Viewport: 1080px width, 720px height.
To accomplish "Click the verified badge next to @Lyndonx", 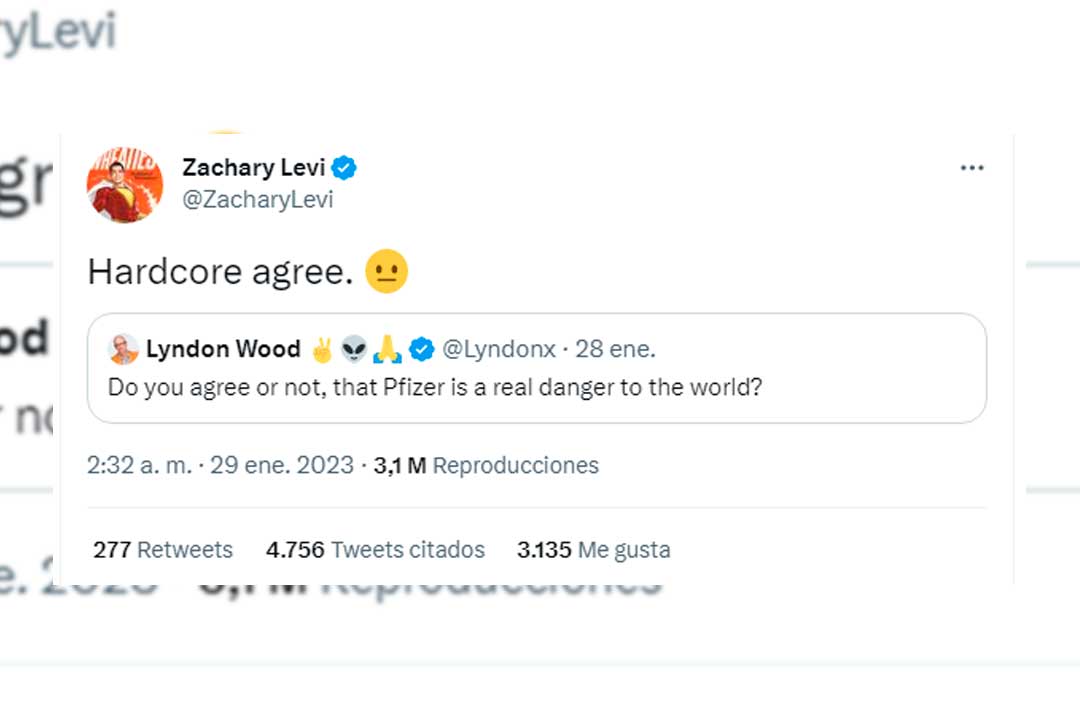I will [422, 349].
